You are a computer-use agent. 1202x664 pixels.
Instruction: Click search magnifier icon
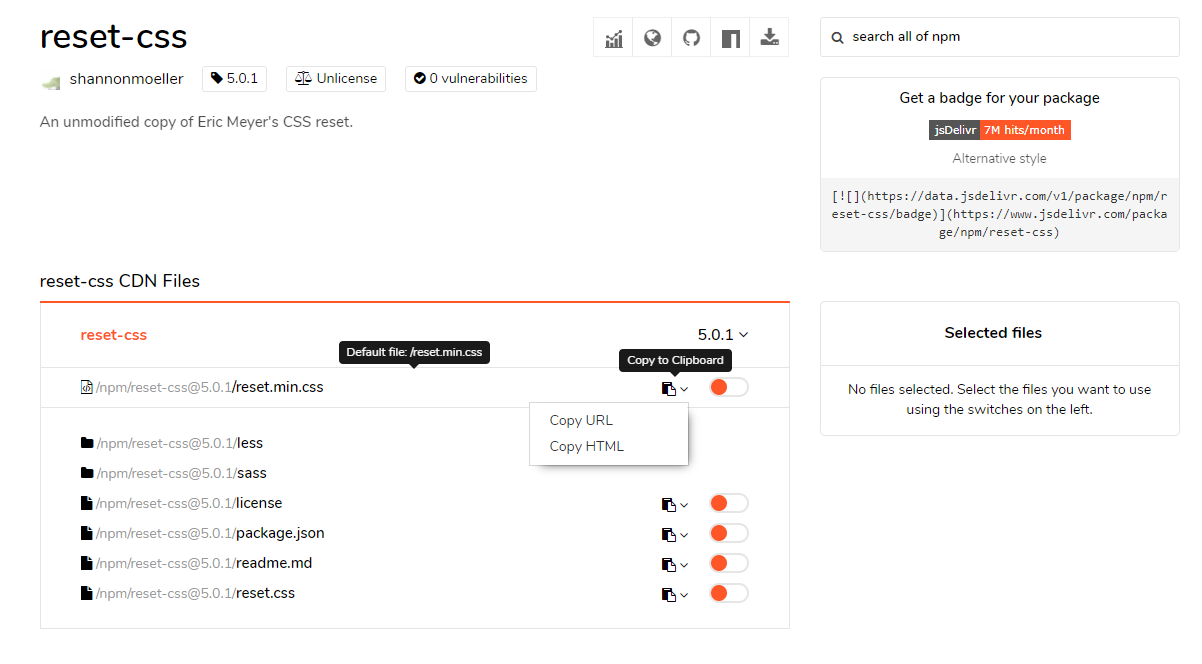[x=838, y=37]
